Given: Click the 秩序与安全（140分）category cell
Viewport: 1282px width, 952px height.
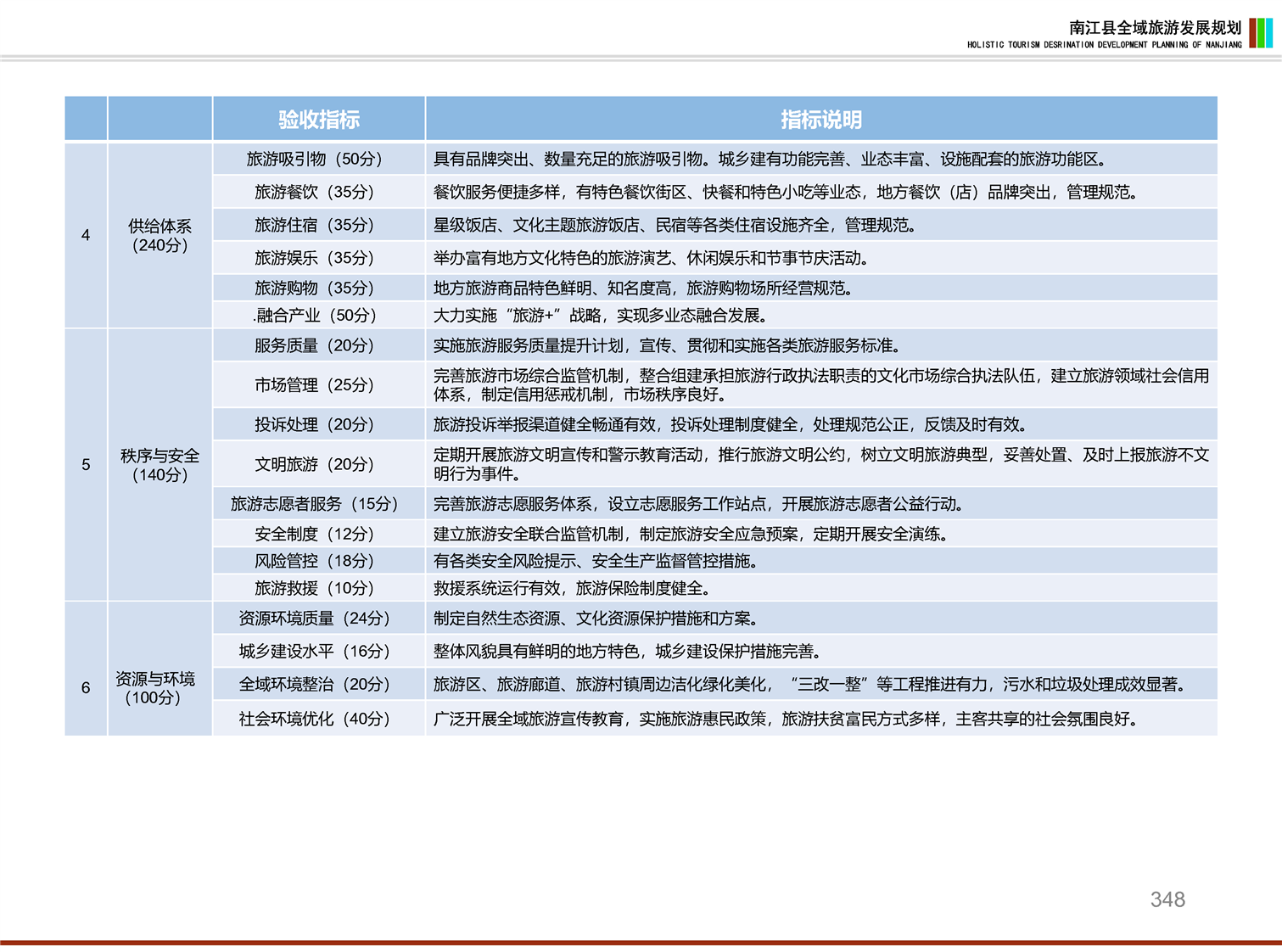Looking at the screenshot, I should (x=160, y=465).
